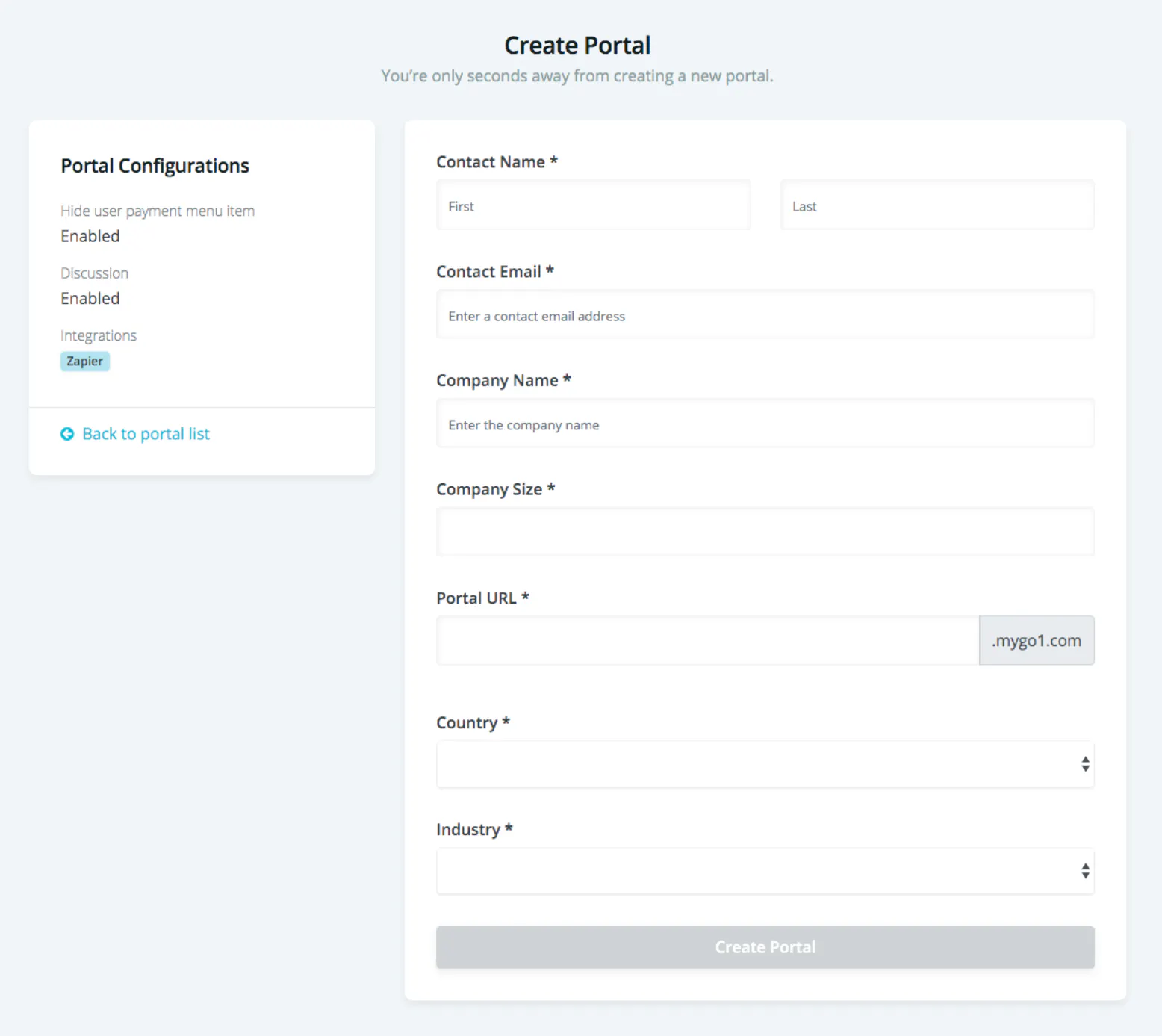Focus the Contact Email input field
The width and height of the screenshot is (1162, 1036).
pyautogui.click(x=765, y=314)
